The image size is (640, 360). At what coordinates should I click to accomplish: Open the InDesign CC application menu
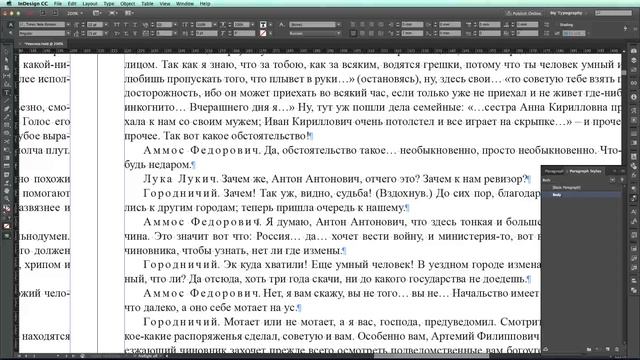pos(32,3)
